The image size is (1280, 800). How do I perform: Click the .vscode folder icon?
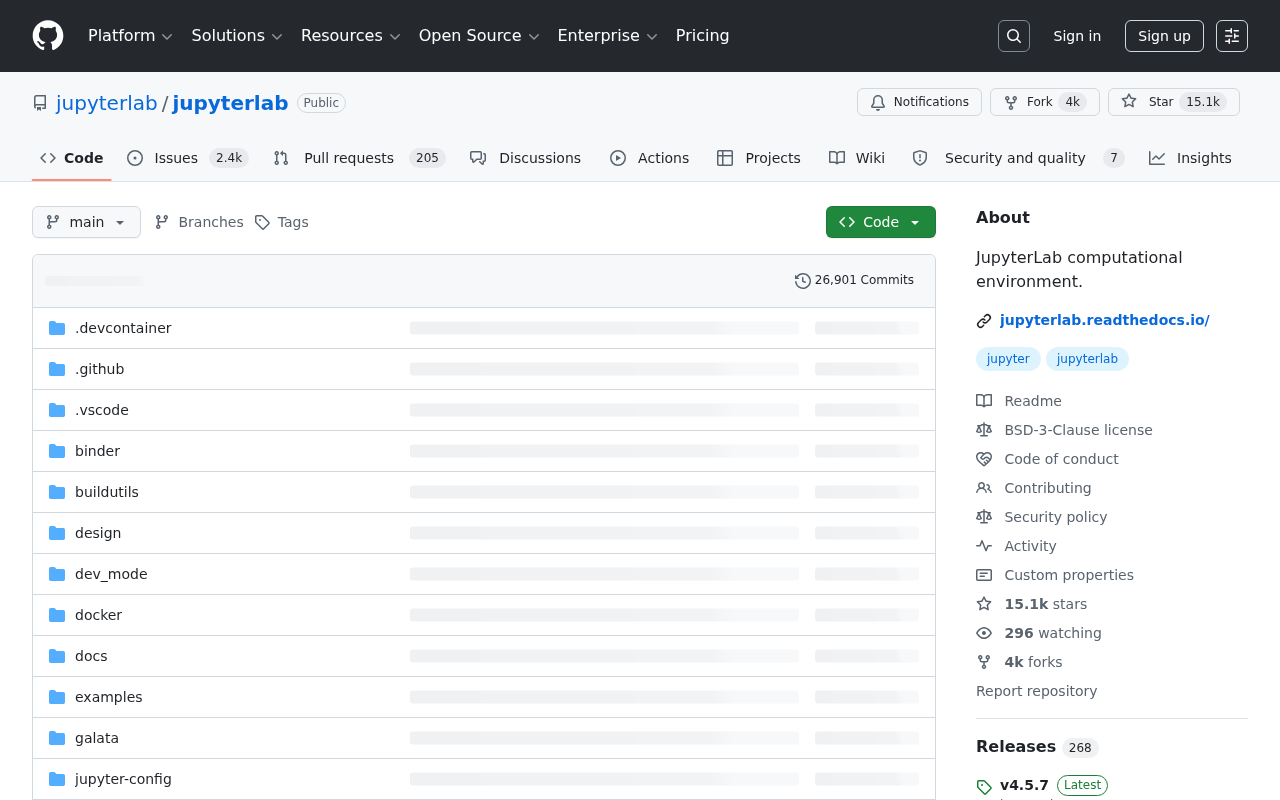point(57,410)
